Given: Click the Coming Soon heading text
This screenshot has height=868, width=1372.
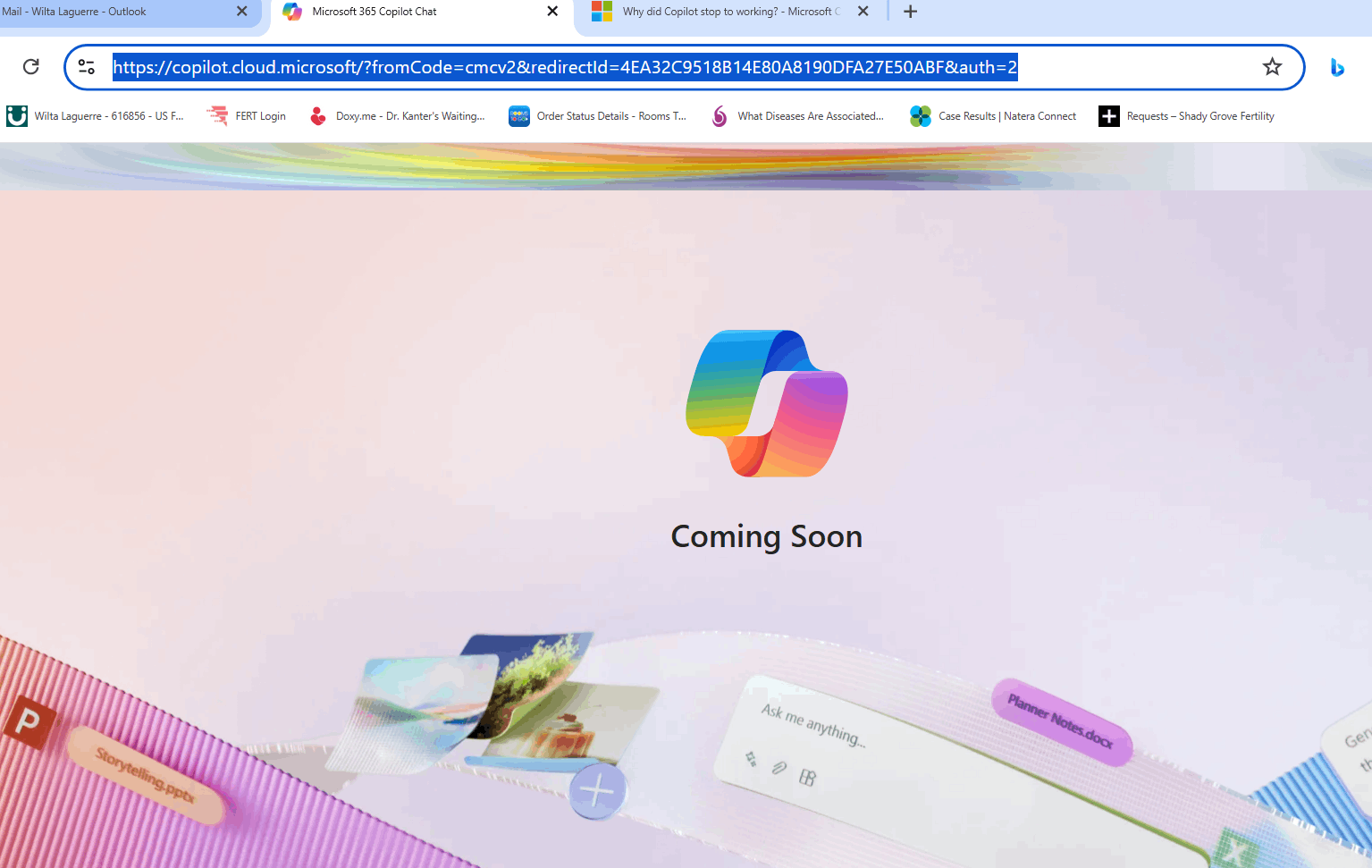Looking at the screenshot, I should tap(767, 536).
